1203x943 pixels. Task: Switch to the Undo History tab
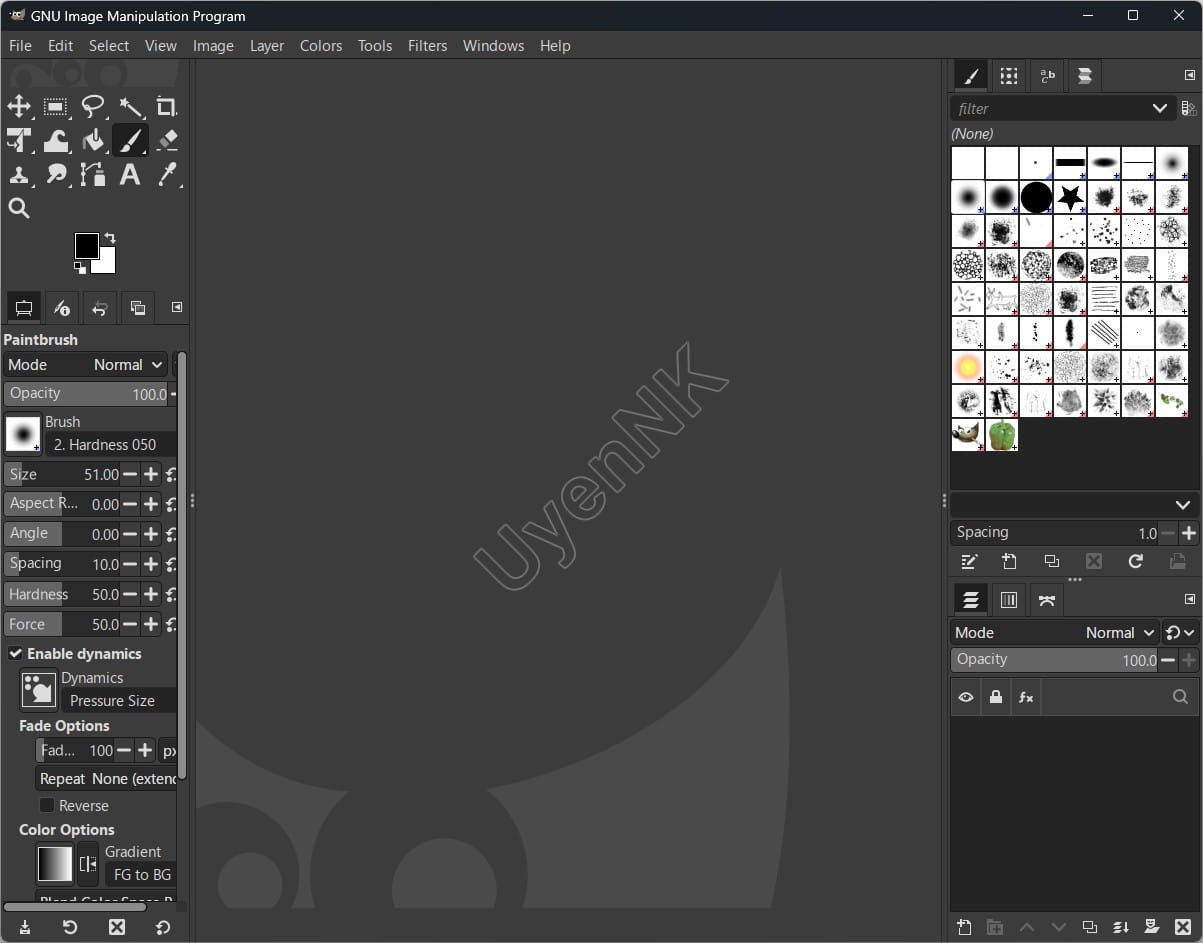click(x=100, y=308)
